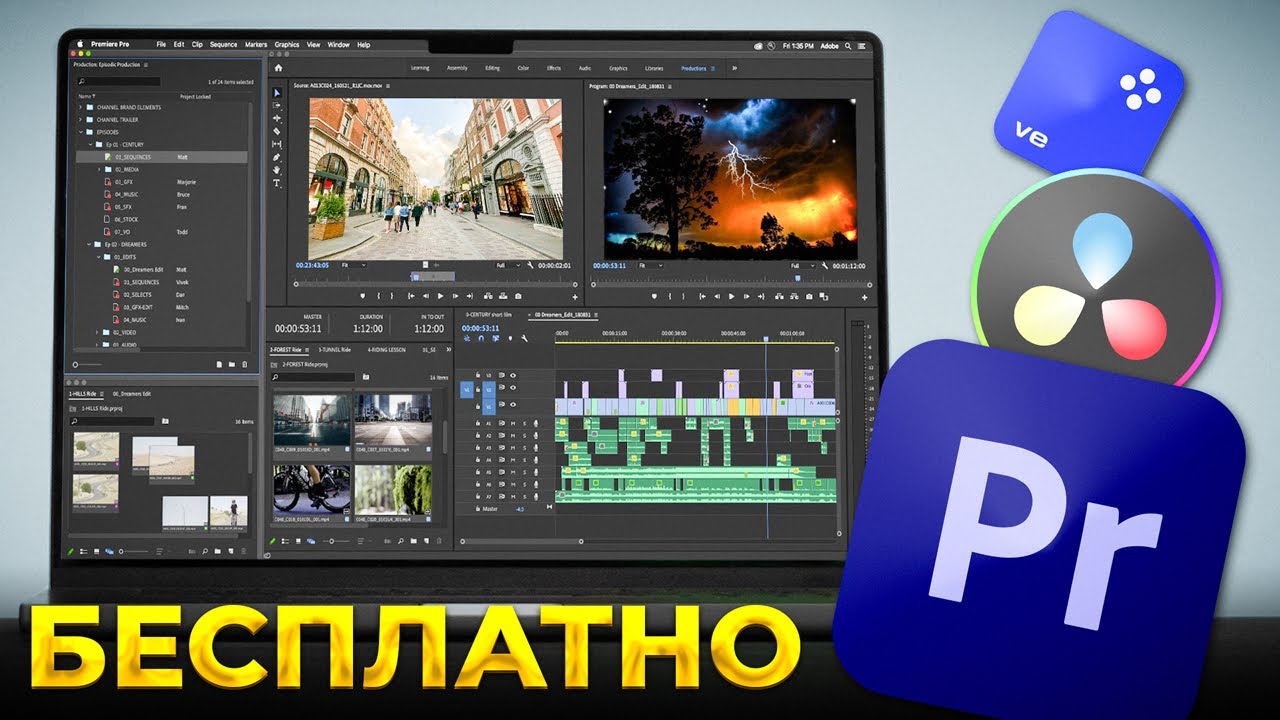Open the Sequence menu
This screenshot has height=720, width=1280.
pyautogui.click(x=223, y=45)
